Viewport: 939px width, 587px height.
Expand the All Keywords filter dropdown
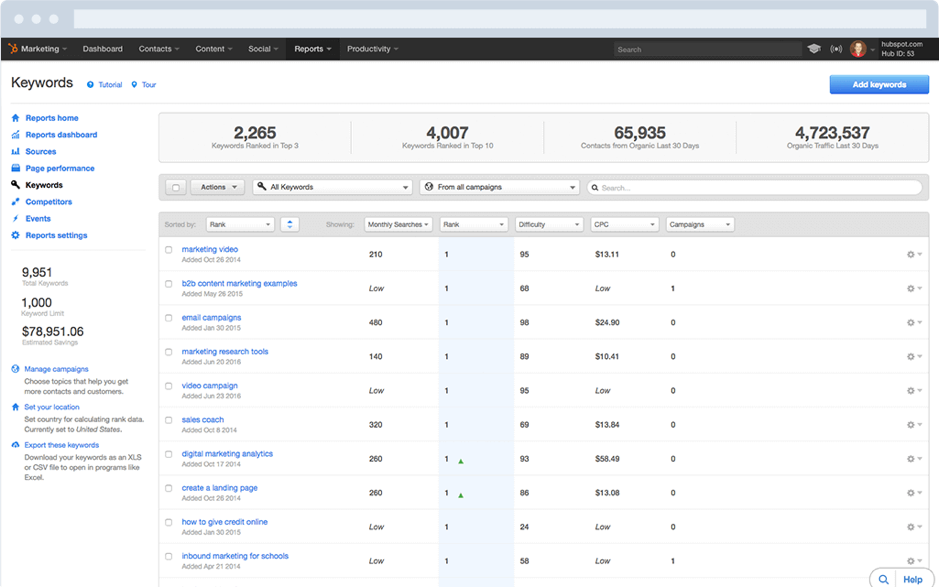click(331, 187)
